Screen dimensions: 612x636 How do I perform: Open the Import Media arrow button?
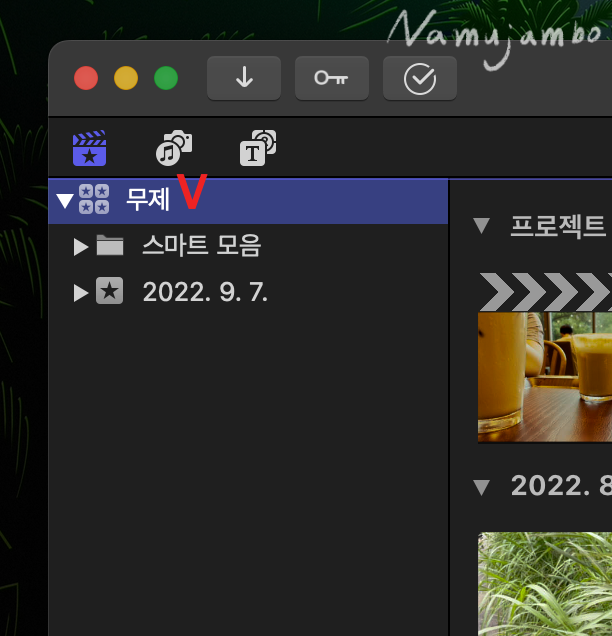point(244,78)
